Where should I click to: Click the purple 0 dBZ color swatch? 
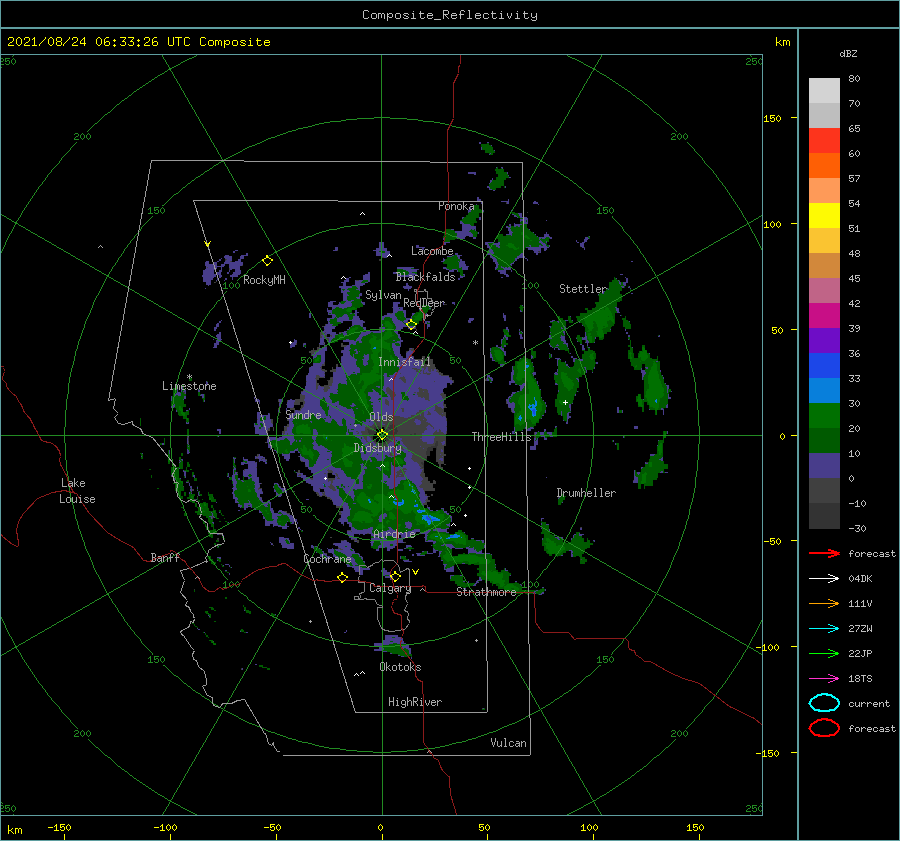point(824,465)
